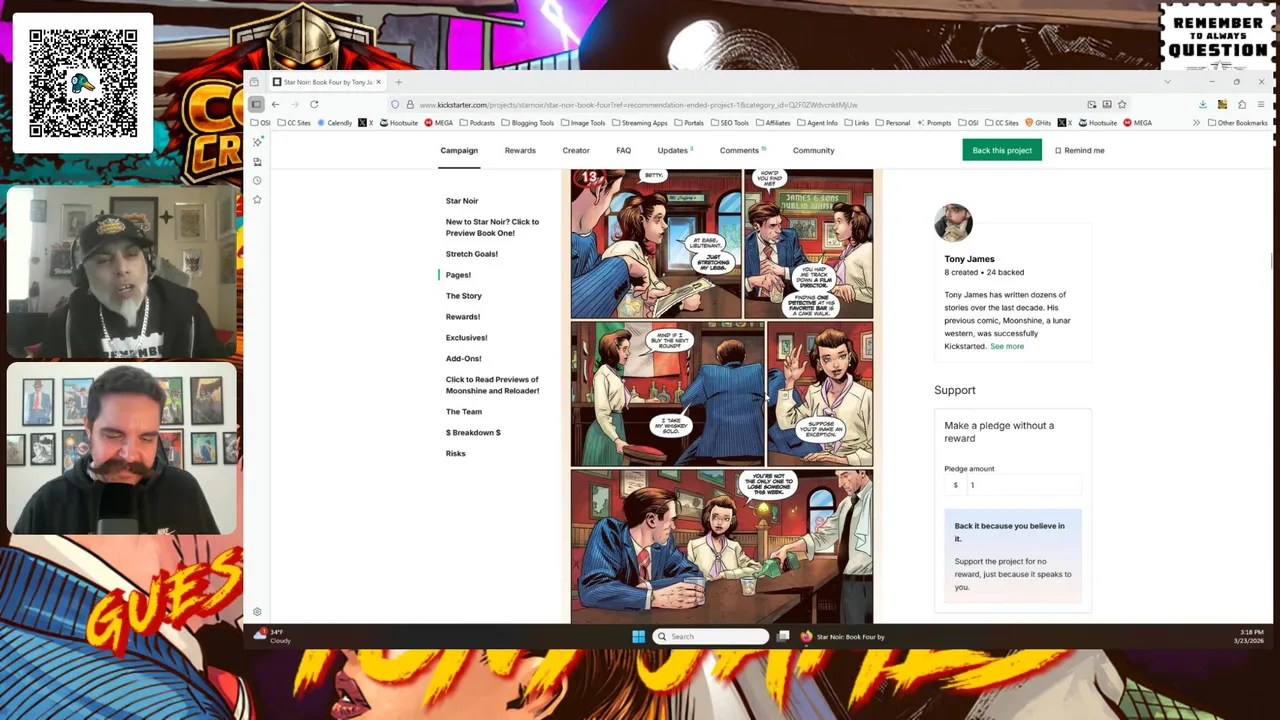Viewport: 1280px width, 720px height.
Task: Expand the Image Tools bookmarks folder
Action: click(583, 123)
